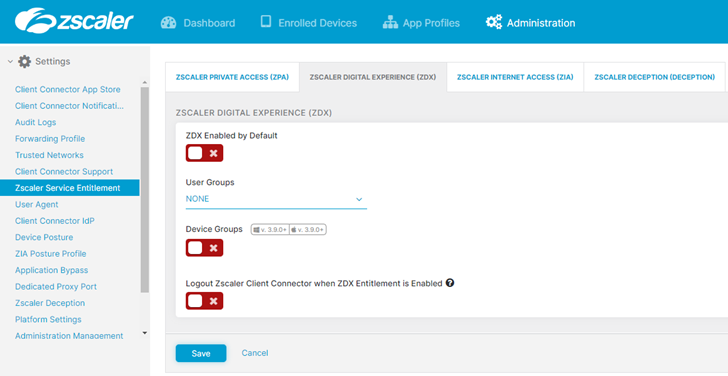The image size is (728, 376).
Task: Select Zscaler Digital Experience (ZDX) tab
Action: [373, 77]
